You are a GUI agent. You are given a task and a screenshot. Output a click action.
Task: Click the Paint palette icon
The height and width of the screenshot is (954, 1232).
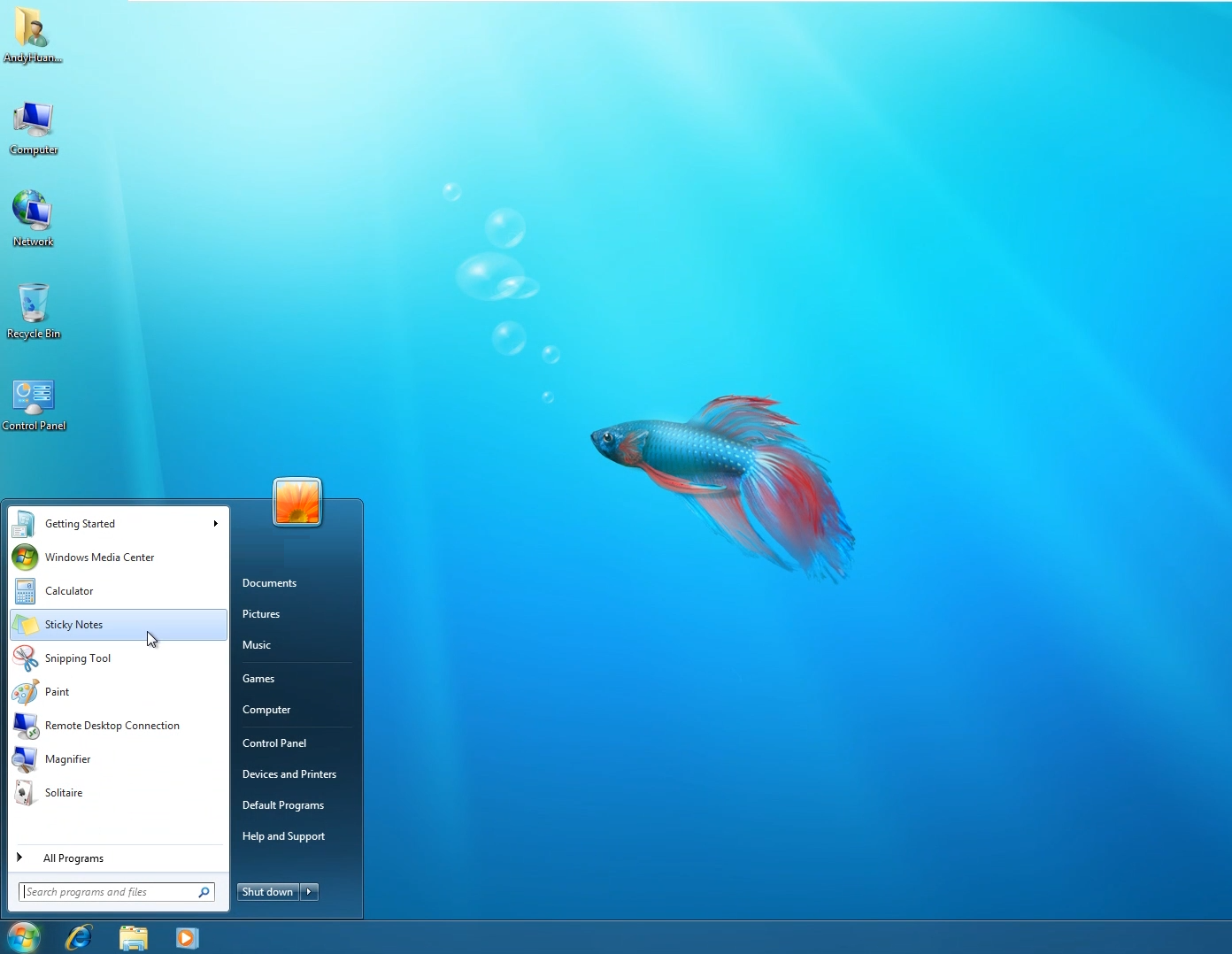click(25, 692)
